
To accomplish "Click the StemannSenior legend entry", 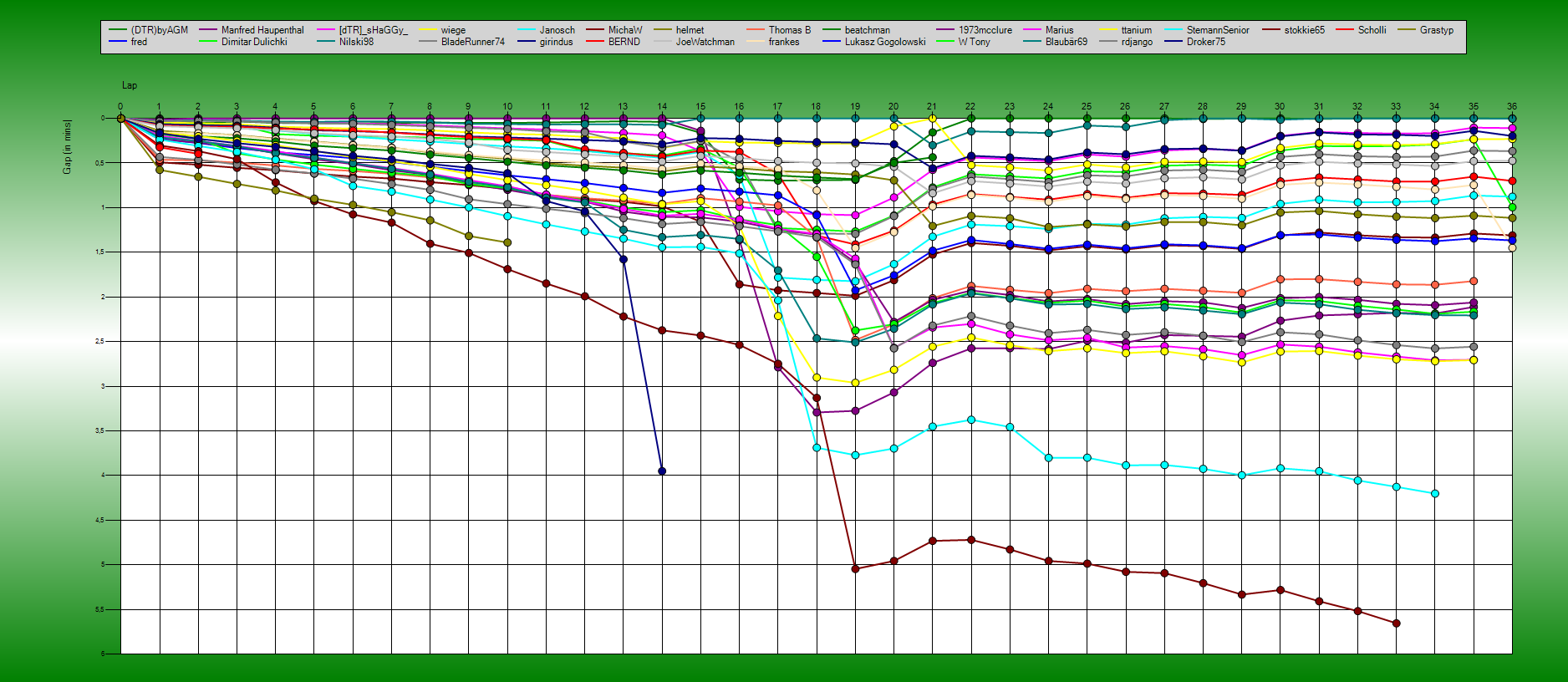I will (x=1218, y=30).
